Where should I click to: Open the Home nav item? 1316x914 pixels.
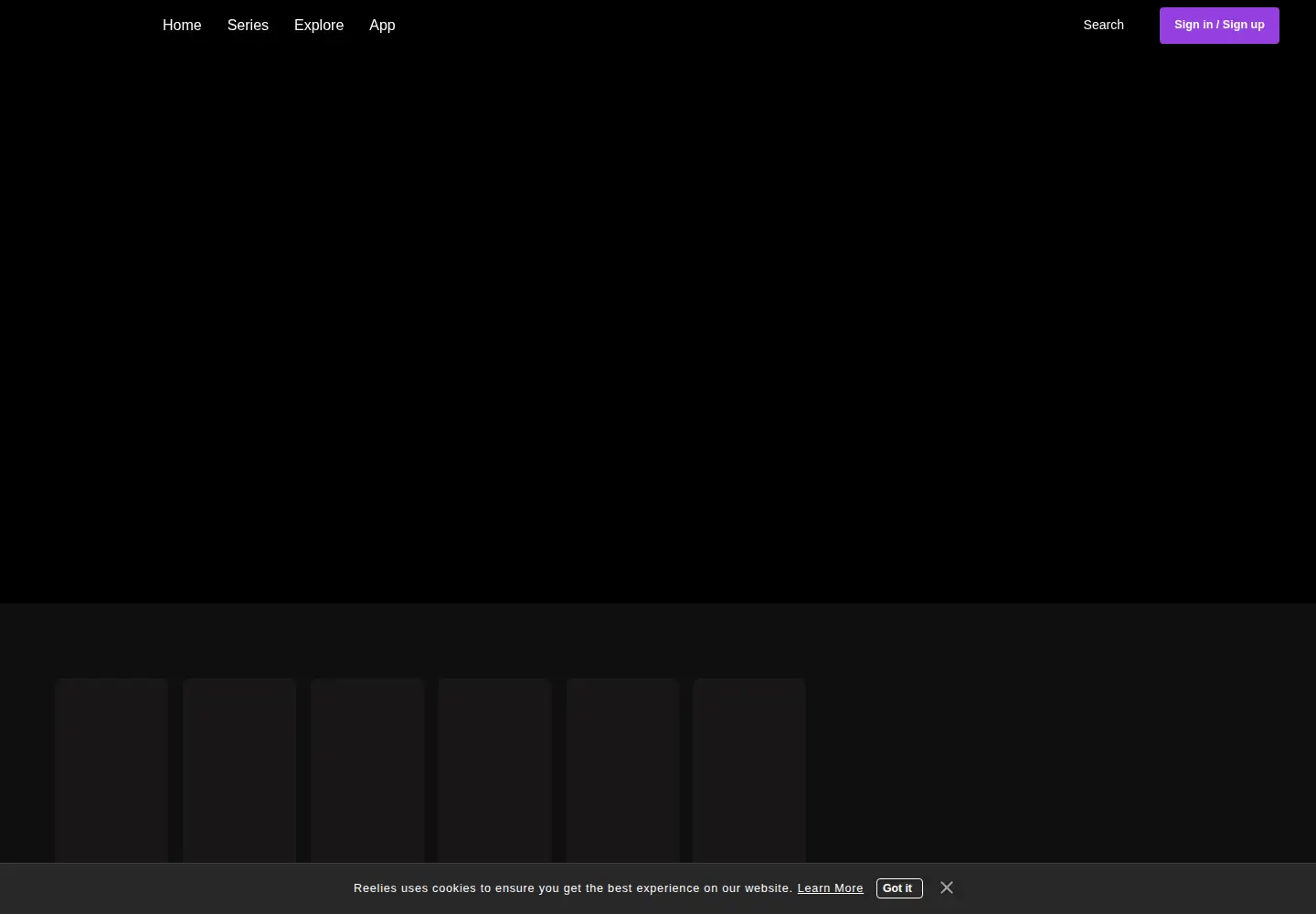coord(182,26)
